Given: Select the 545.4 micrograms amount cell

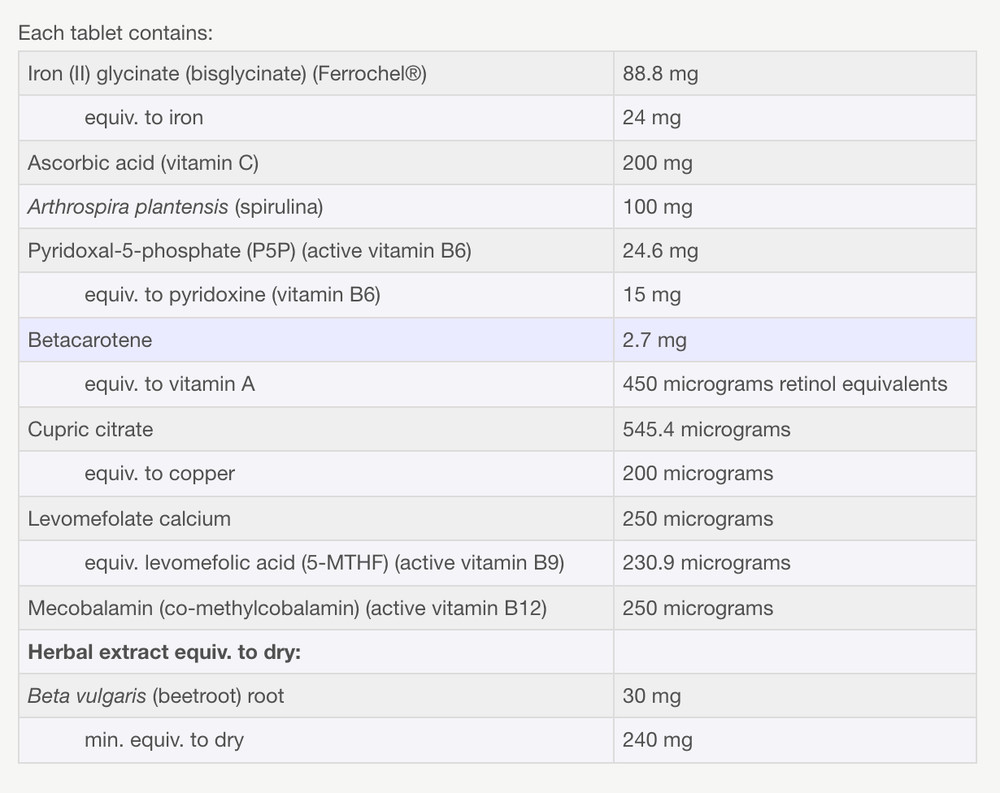Looking at the screenshot, I should 706,429.
